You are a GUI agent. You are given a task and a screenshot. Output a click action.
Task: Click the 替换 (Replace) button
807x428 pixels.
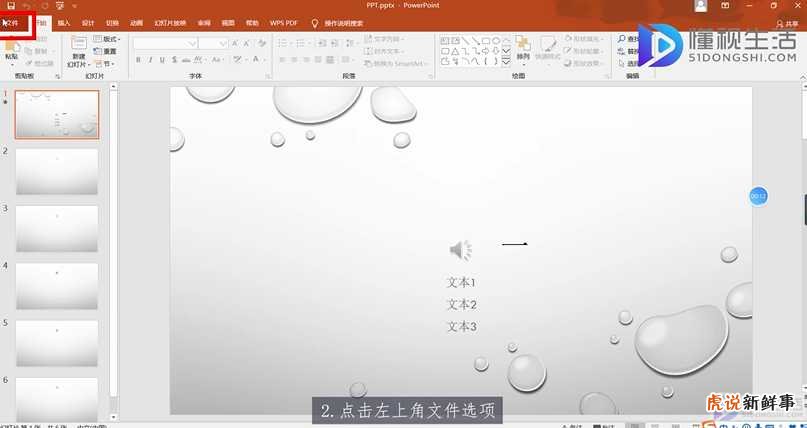629,51
